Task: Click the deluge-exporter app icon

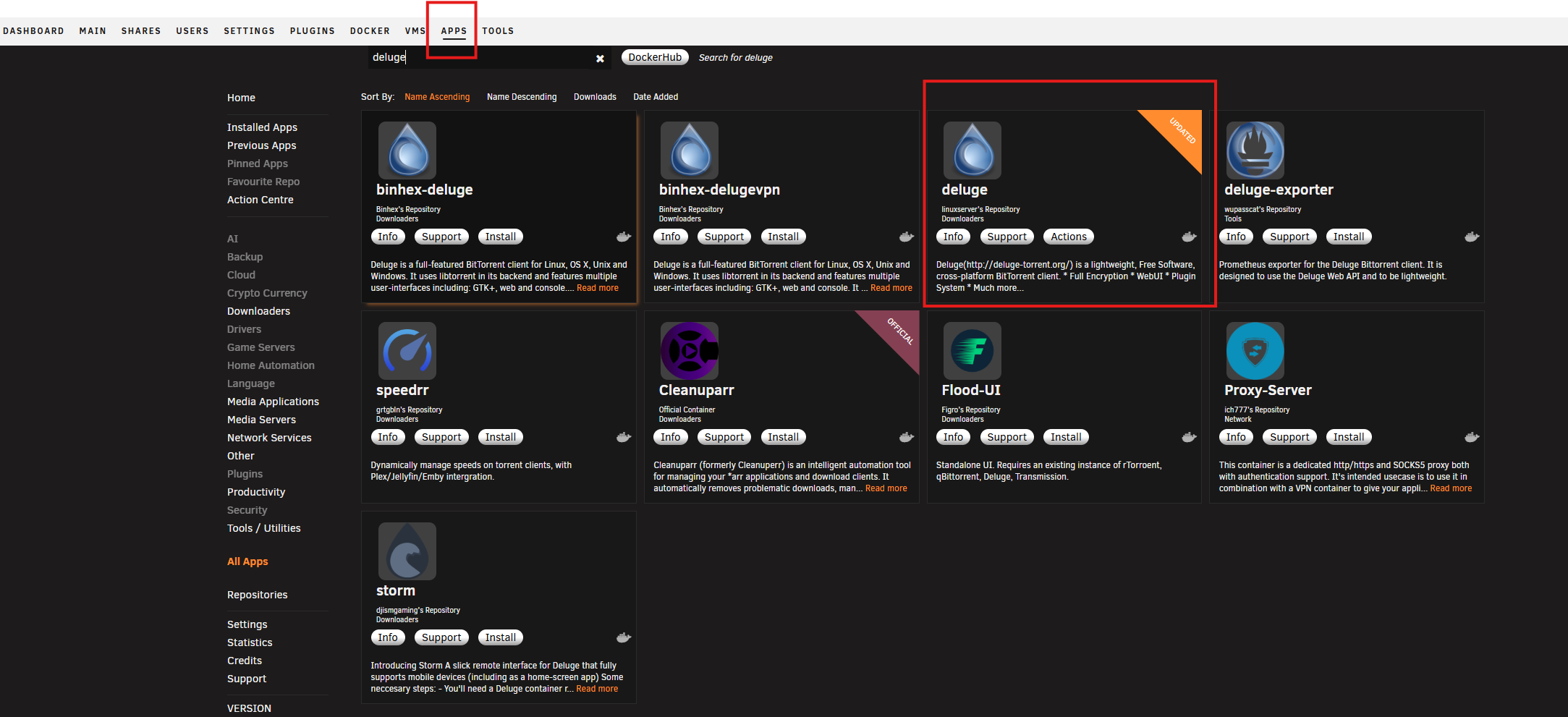Action: click(1255, 150)
